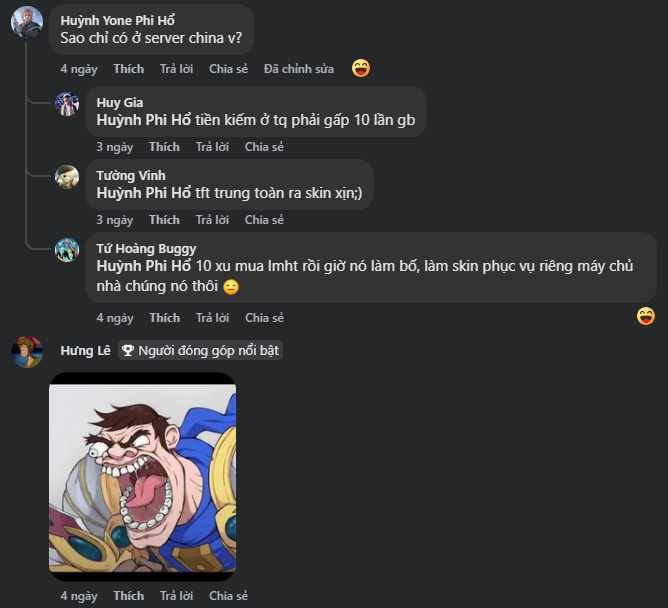Click the '3 ngày' timestamp on Tường Vinh's reply

pyautogui.click(x=115, y=220)
